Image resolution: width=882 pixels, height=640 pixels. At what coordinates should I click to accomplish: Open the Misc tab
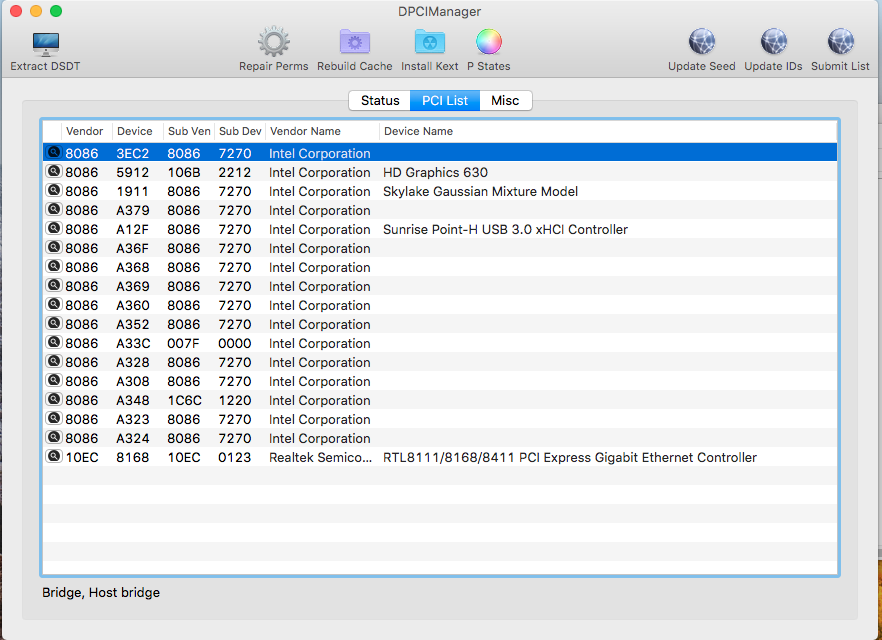pos(505,101)
